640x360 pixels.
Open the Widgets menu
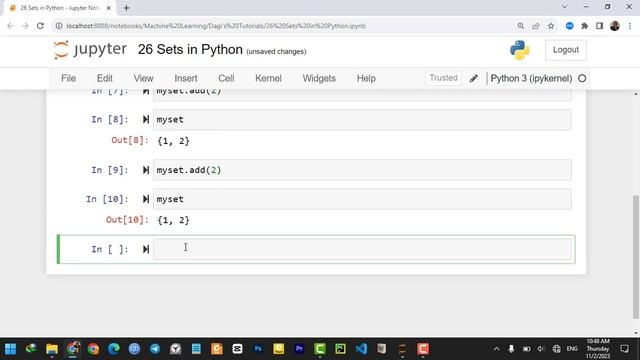click(319, 78)
